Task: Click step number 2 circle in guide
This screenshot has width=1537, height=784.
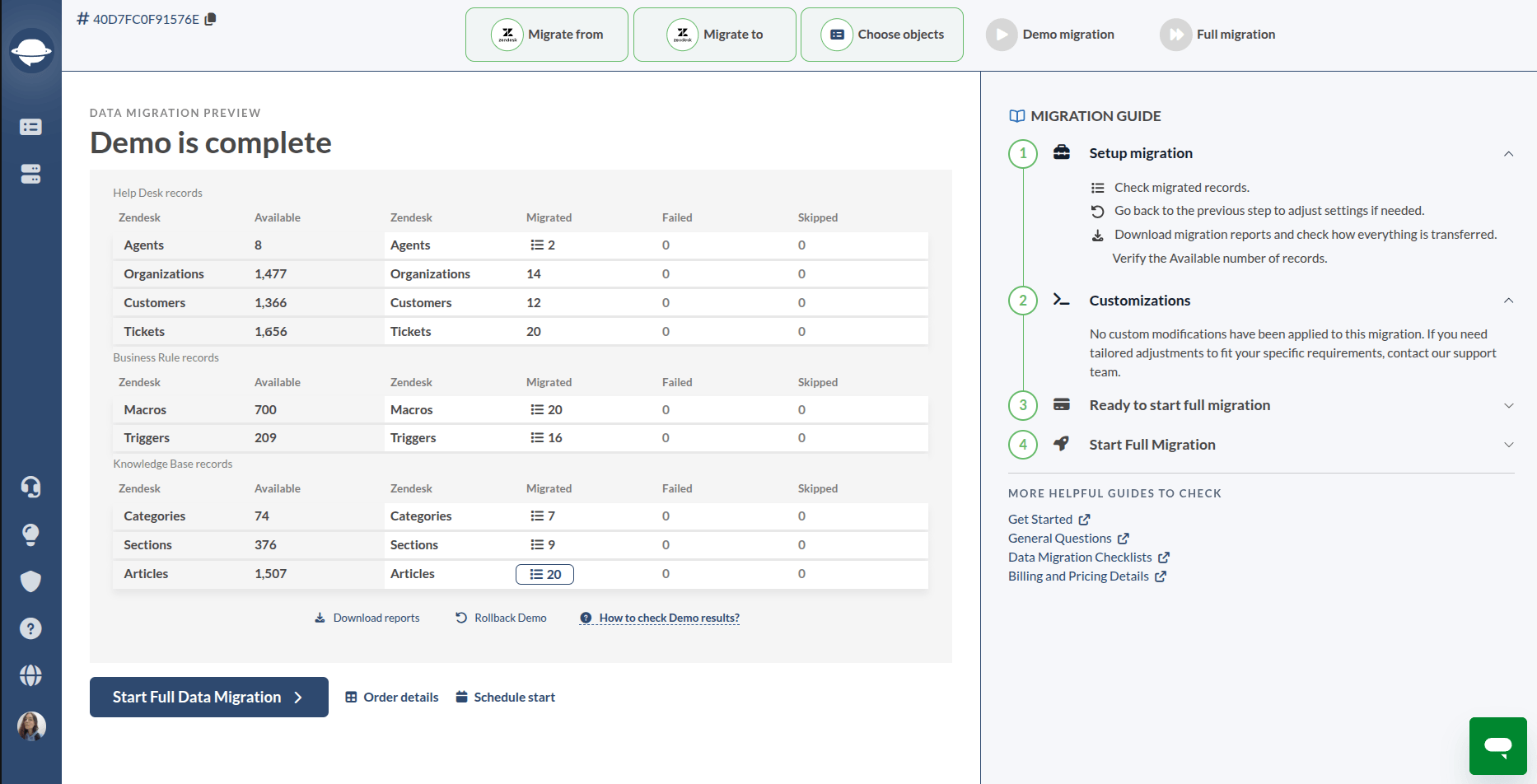Action: (x=1023, y=301)
